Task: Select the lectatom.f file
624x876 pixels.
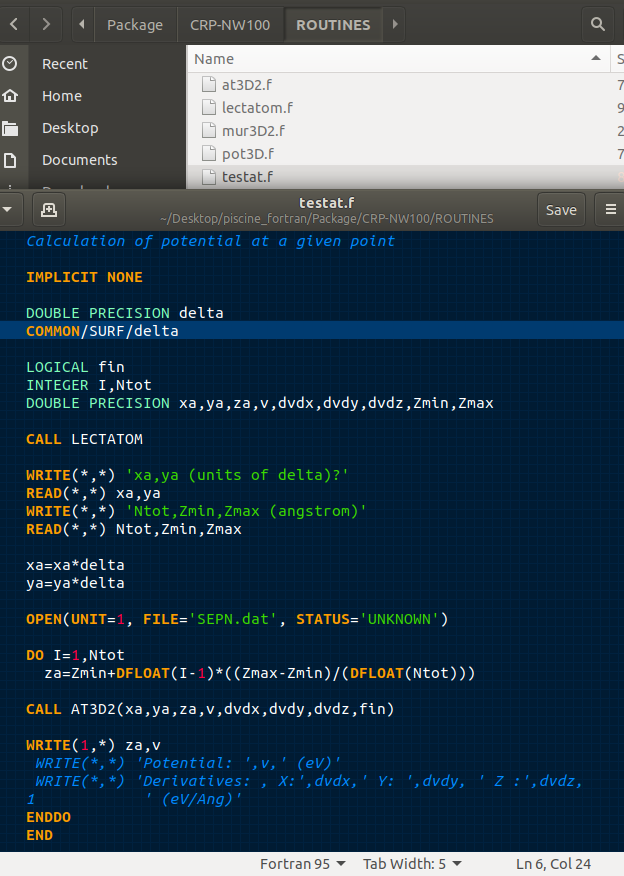Action: tap(257, 108)
